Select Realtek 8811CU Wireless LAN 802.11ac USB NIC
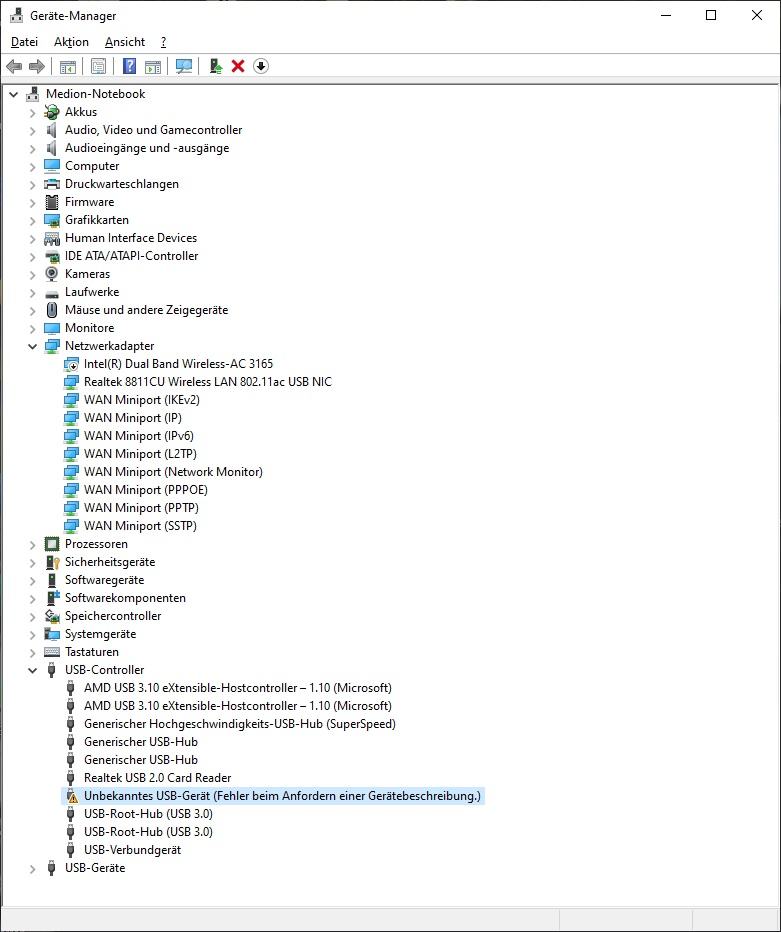781x932 pixels. point(208,382)
